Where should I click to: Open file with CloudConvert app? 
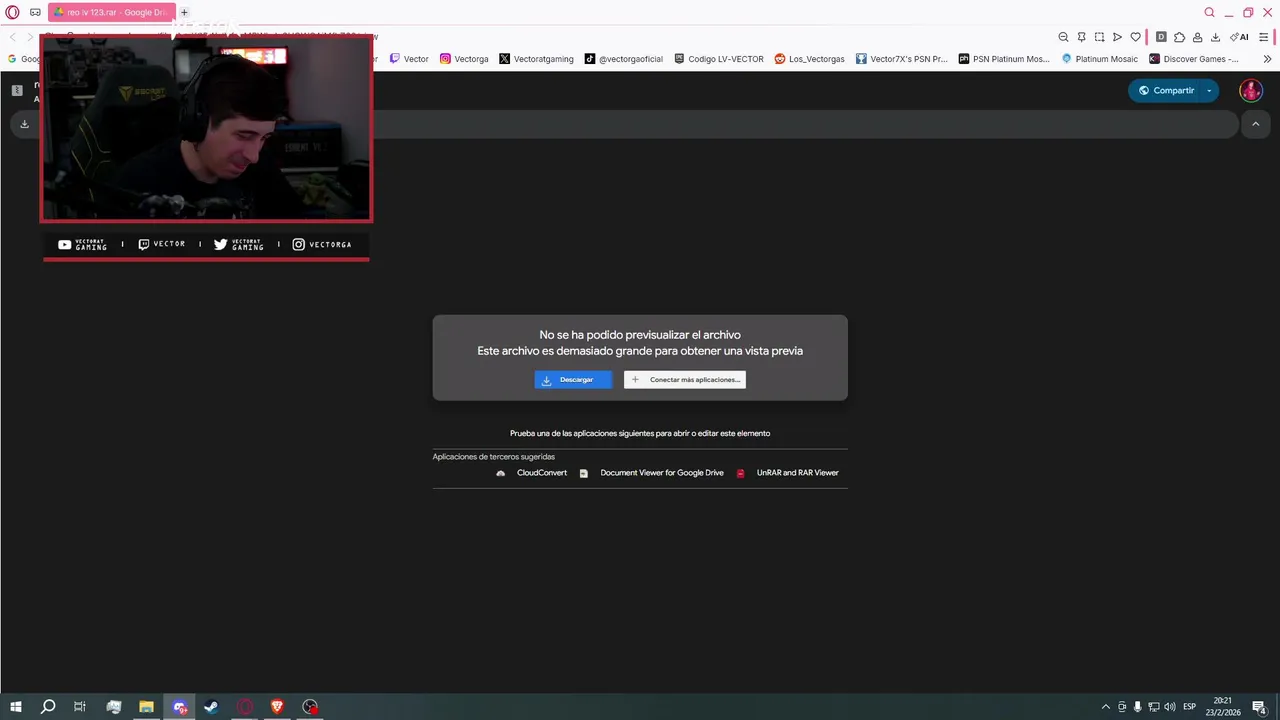click(532, 473)
